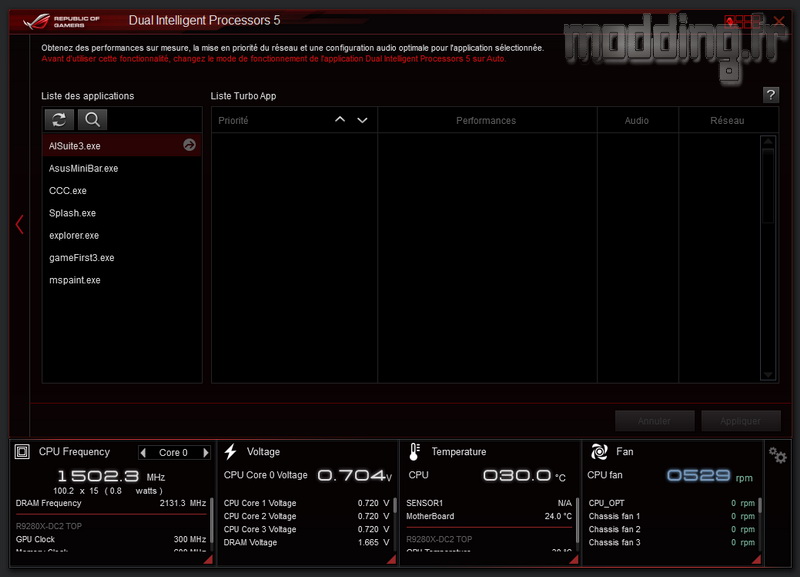The width and height of the screenshot is (800, 577).
Task: Click the CPU Core 1 Voltage row
Action: pos(306,503)
